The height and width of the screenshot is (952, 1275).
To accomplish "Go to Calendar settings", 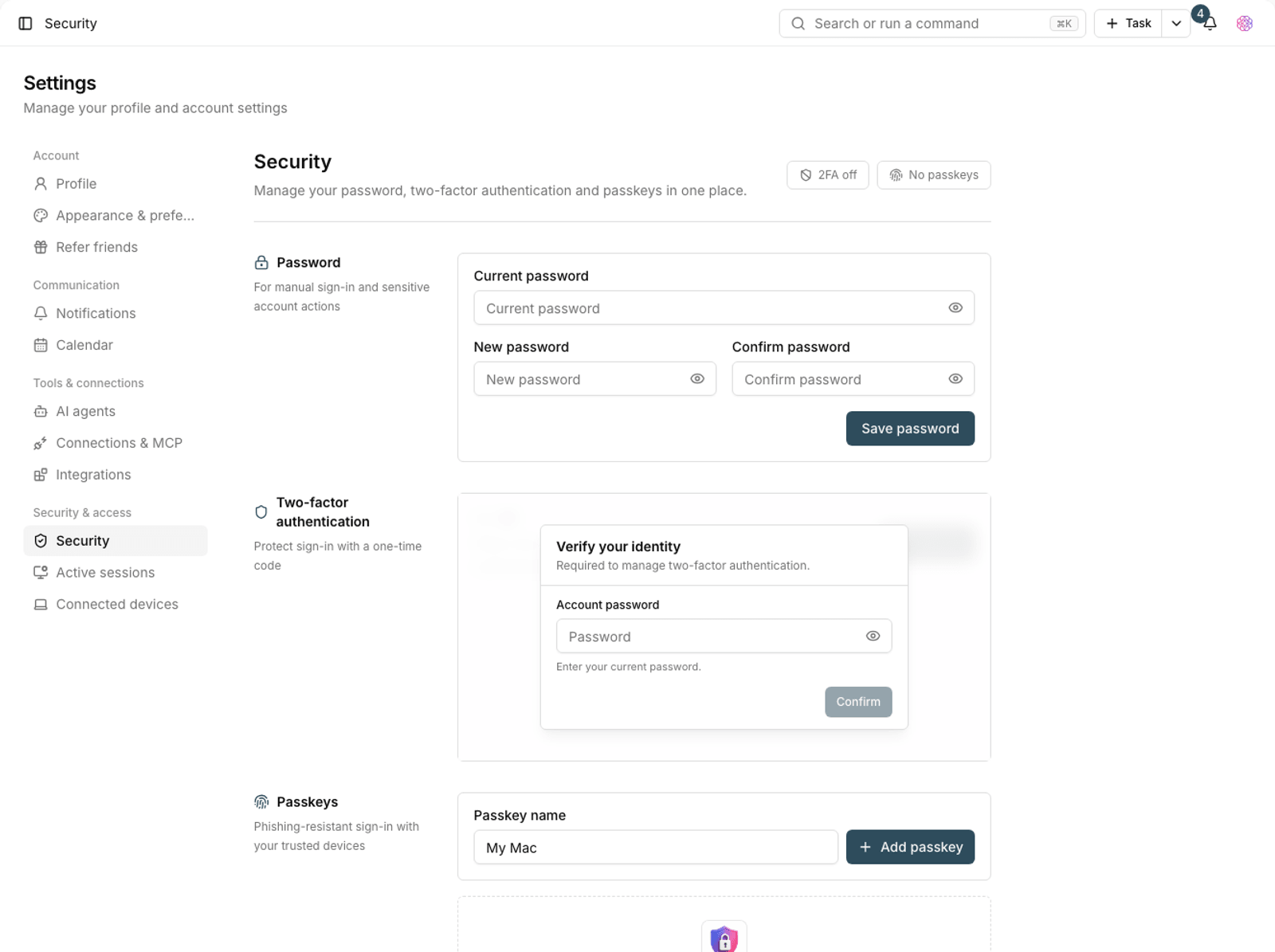I will coord(116,345).
